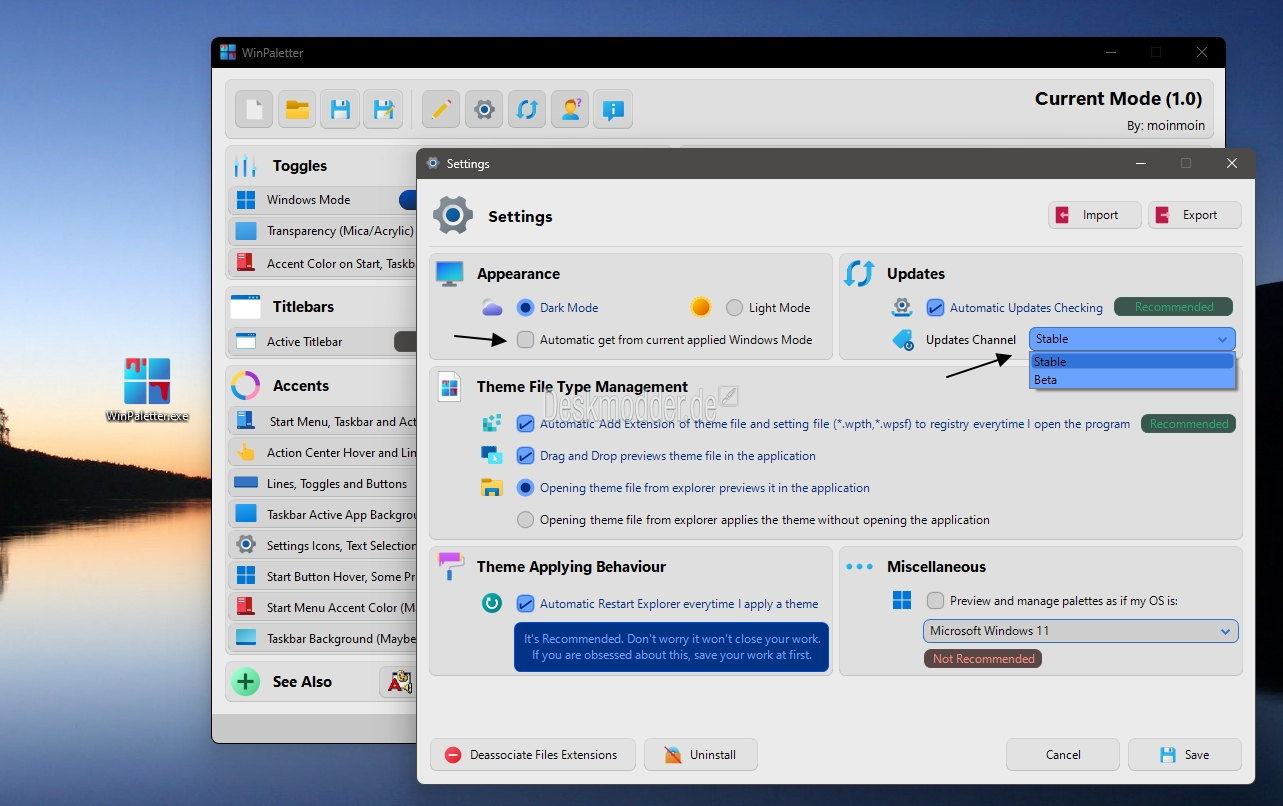The width and height of the screenshot is (1283, 806).
Task: Click Transparency (Mica/Acrylic) row in WinPaletter
Action: click(322, 231)
